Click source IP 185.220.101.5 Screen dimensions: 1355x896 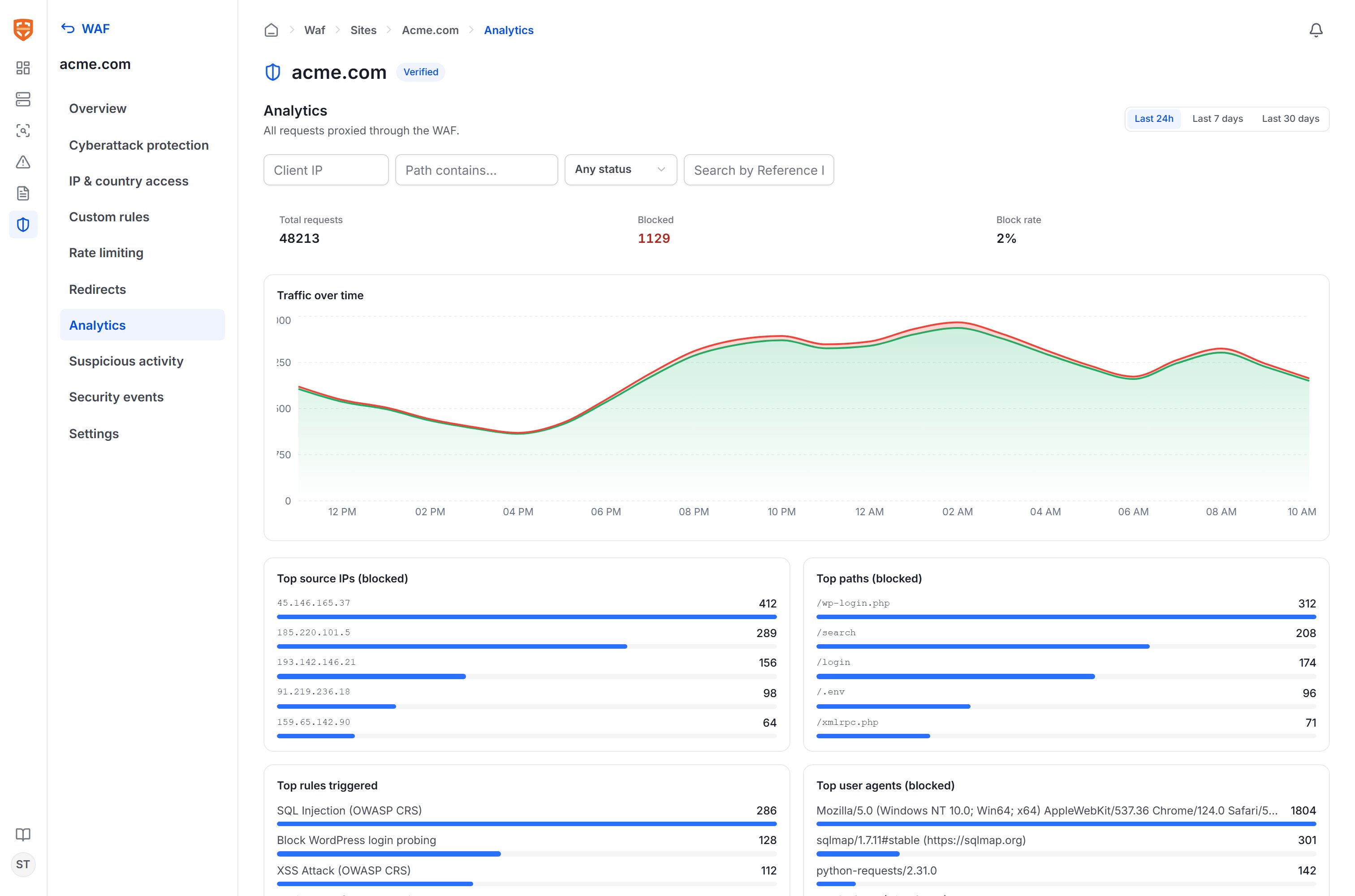click(x=314, y=633)
